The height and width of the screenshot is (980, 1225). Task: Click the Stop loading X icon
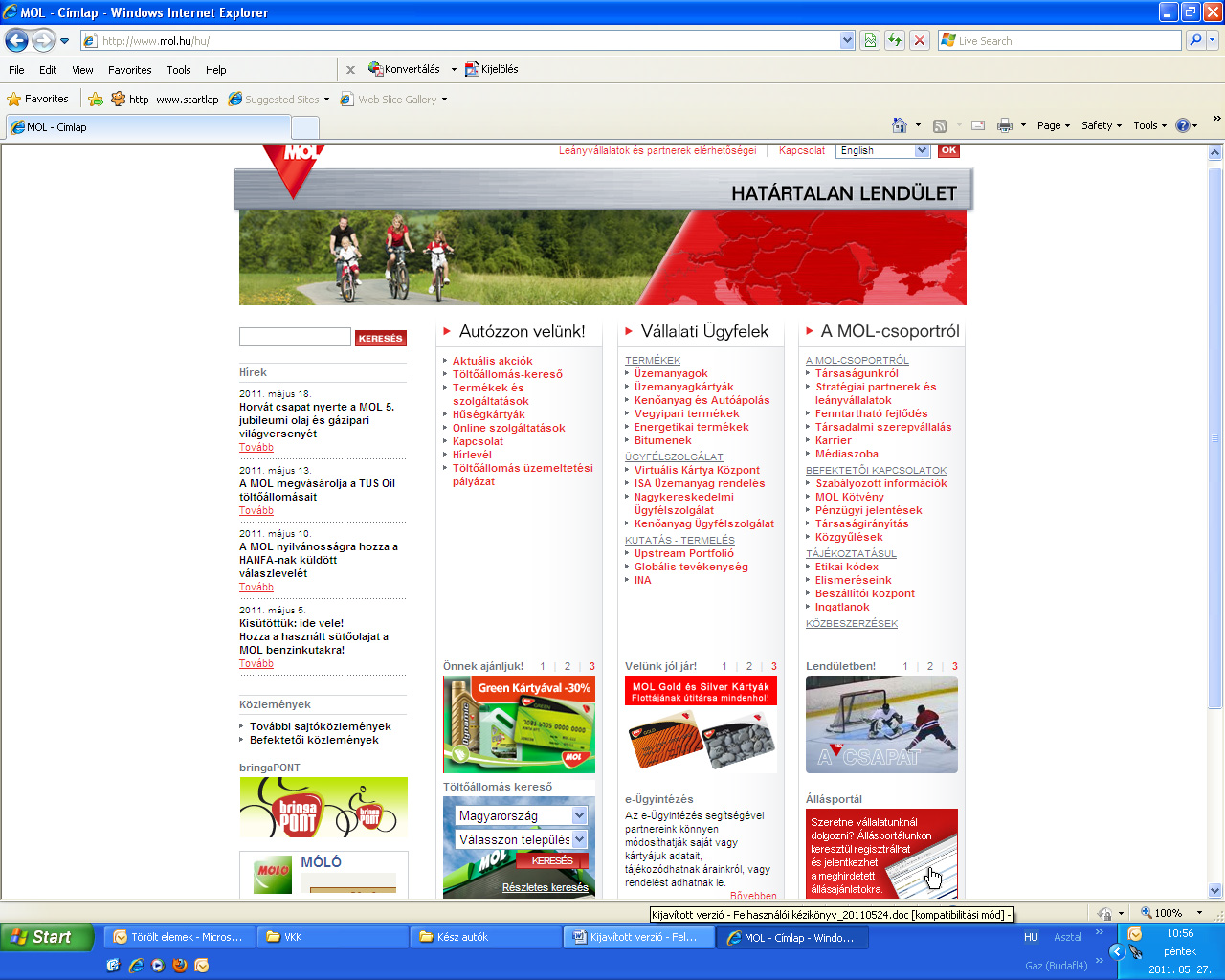tap(919, 40)
